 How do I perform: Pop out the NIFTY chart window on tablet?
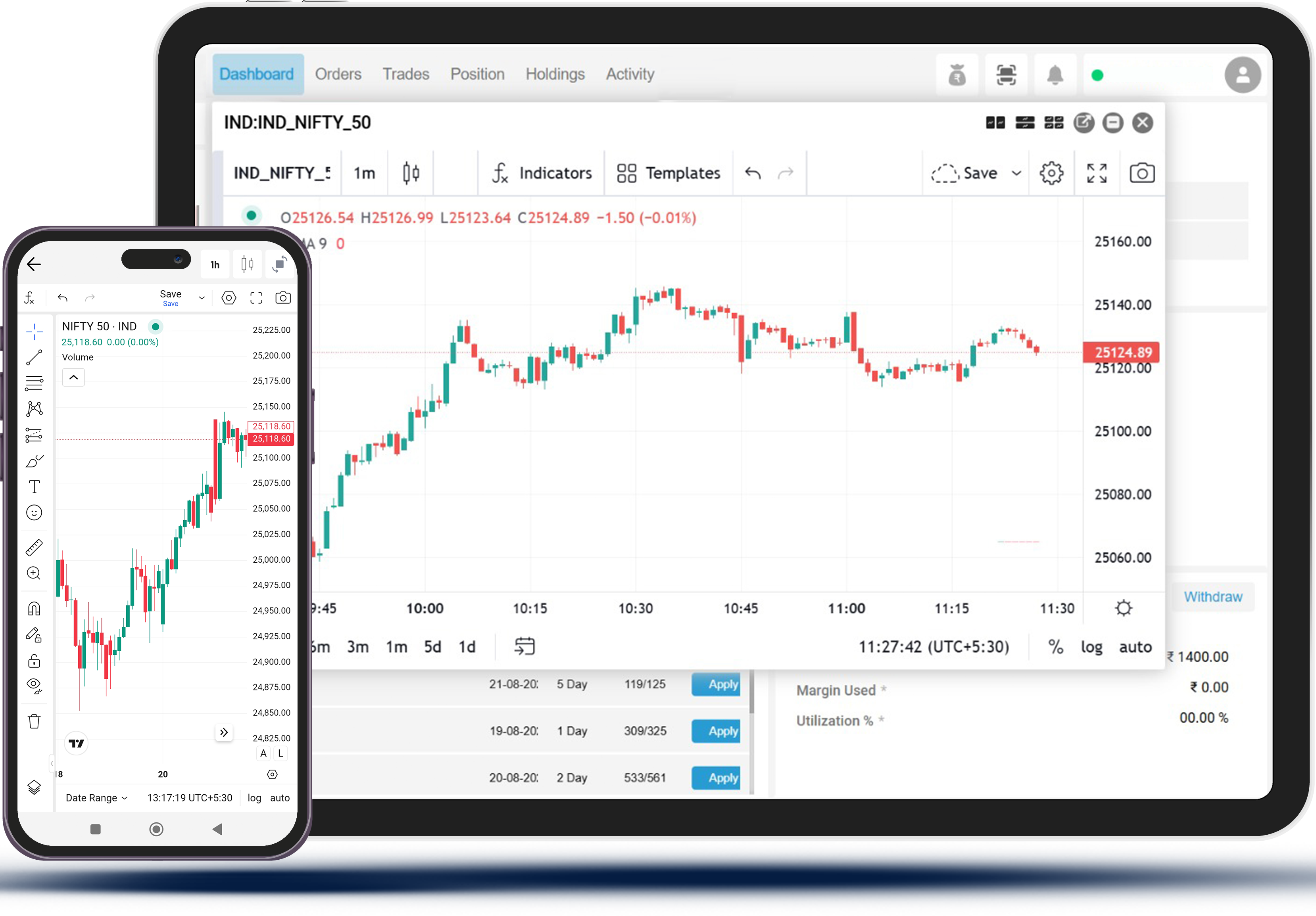(1083, 123)
